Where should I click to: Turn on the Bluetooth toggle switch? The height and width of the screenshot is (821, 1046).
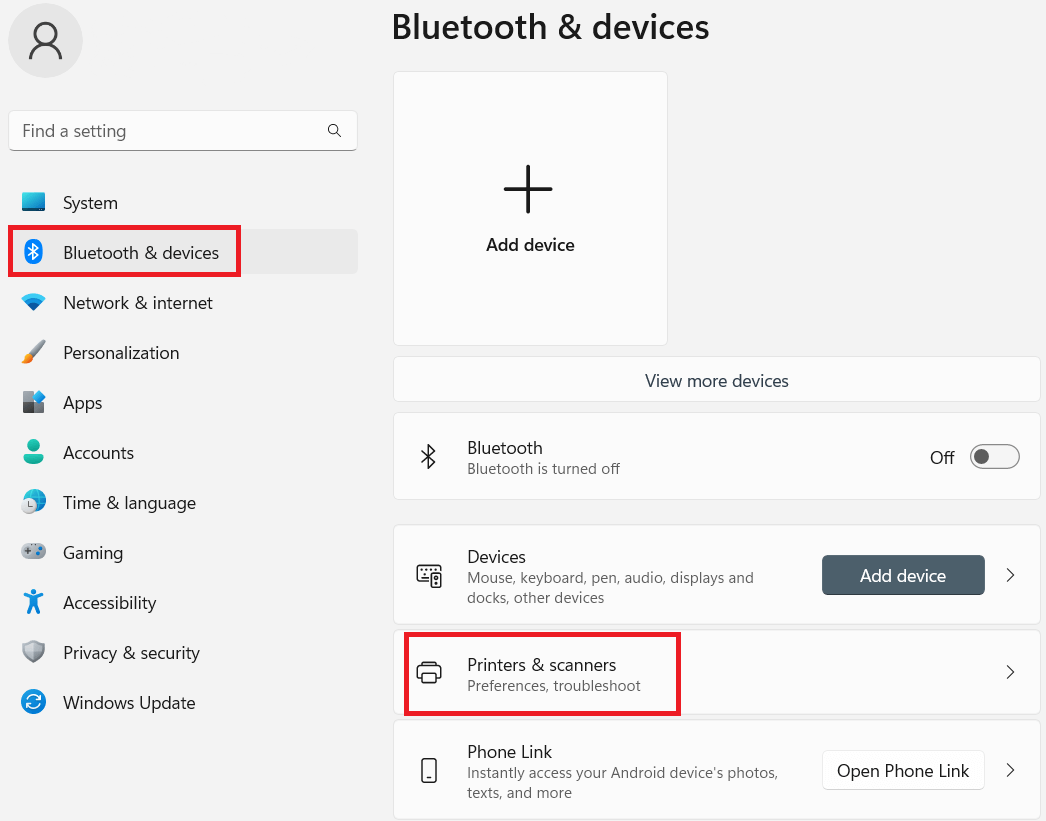tap(994, 457)
